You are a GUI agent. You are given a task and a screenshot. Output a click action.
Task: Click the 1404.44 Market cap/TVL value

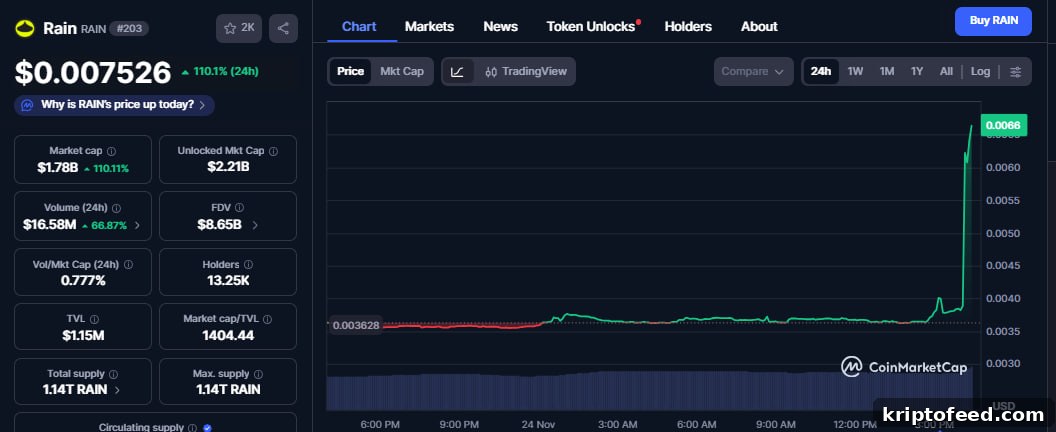coord(228,335)
